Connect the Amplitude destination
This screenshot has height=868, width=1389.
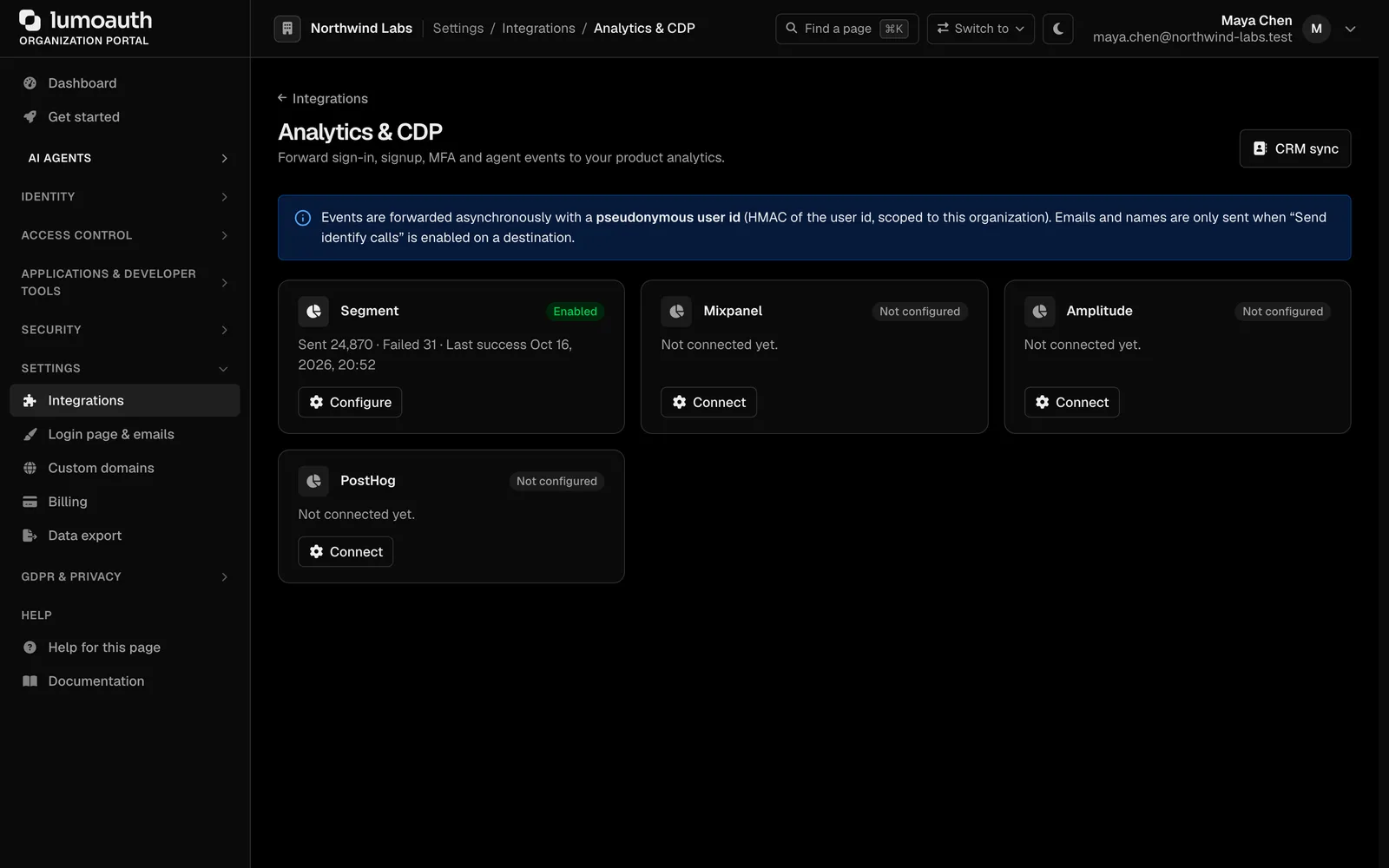(x=1071, y=403)
